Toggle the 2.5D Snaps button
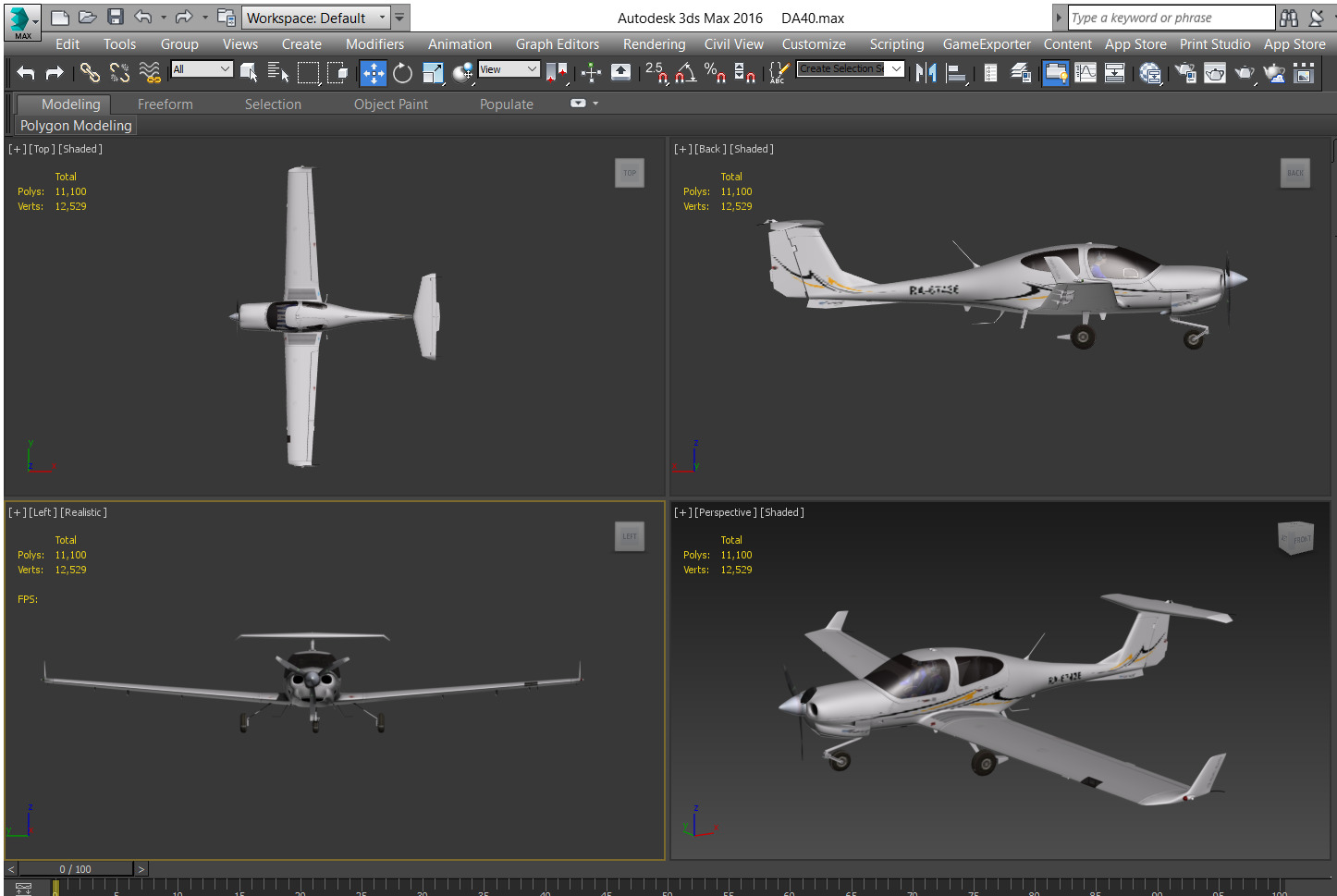 pos(656,73)
